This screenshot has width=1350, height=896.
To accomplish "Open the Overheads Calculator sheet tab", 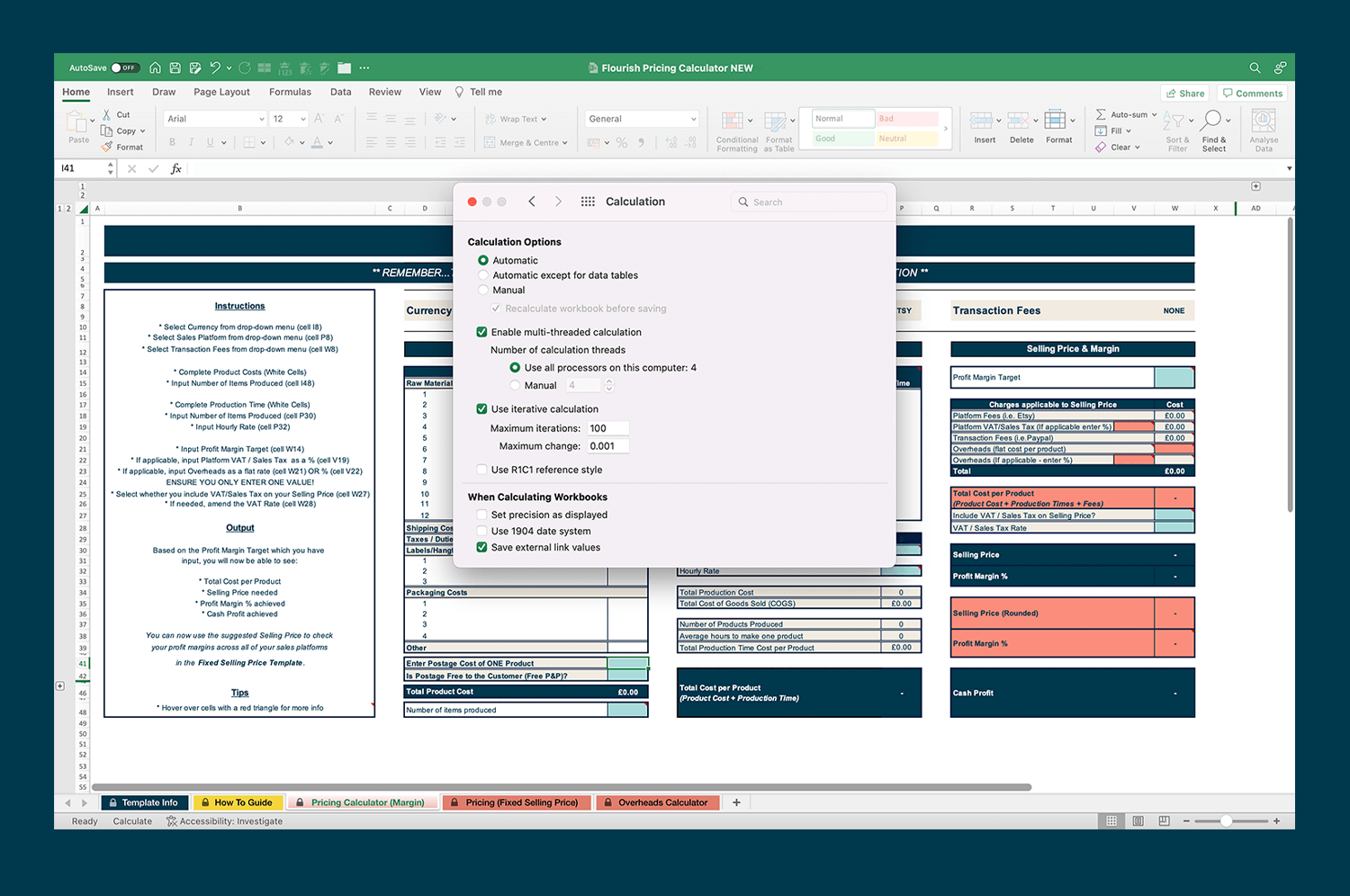I will [657, 802].
